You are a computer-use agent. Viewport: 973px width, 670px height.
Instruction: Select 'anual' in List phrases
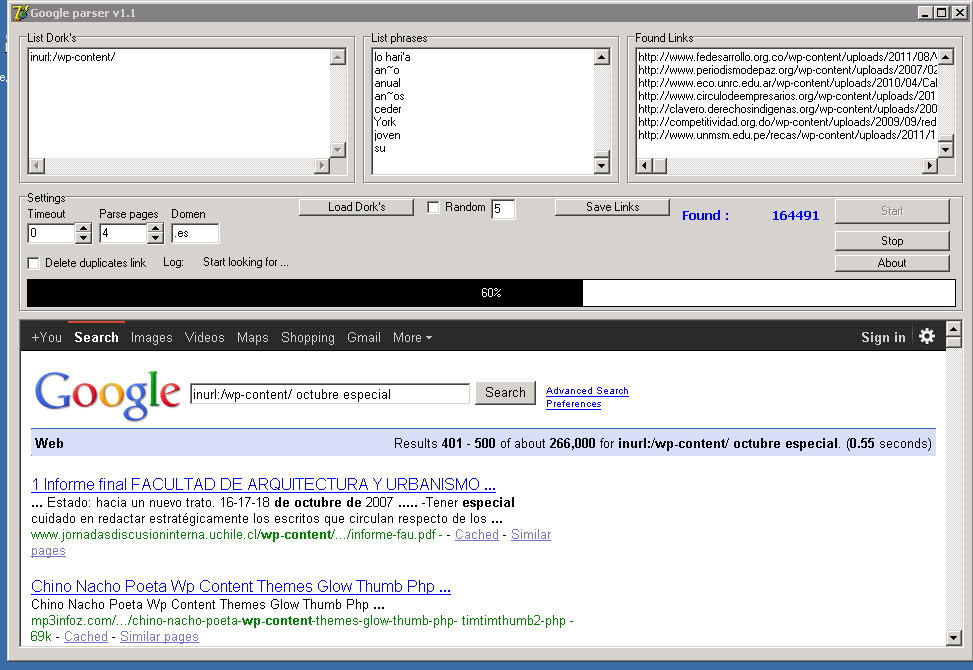(387, 83)
